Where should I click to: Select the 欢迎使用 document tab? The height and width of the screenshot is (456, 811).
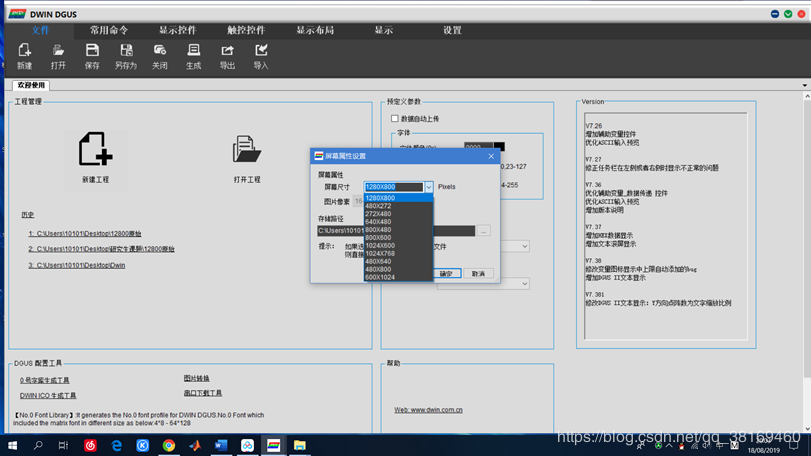tap(31, 85)
